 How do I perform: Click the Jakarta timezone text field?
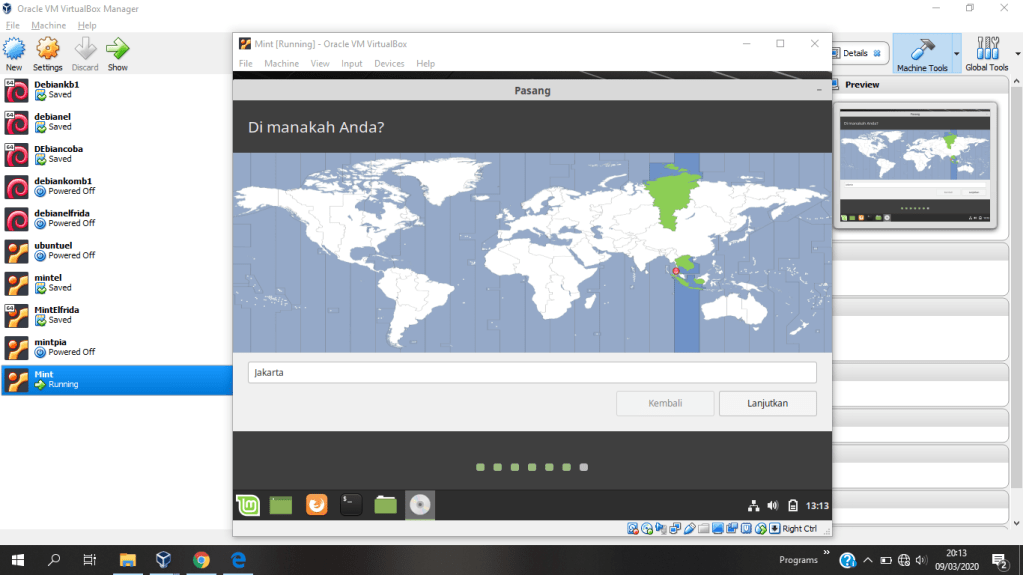(x=532, y=373)
